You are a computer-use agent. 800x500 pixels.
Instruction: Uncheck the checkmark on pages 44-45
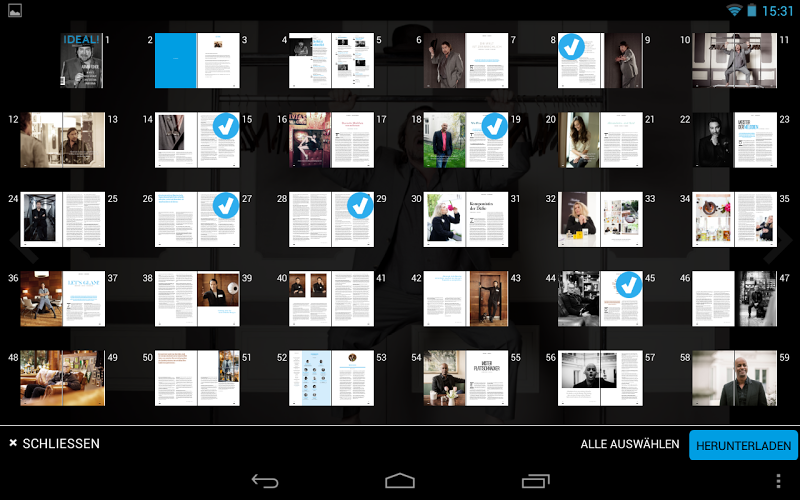(x=629, y=285)
